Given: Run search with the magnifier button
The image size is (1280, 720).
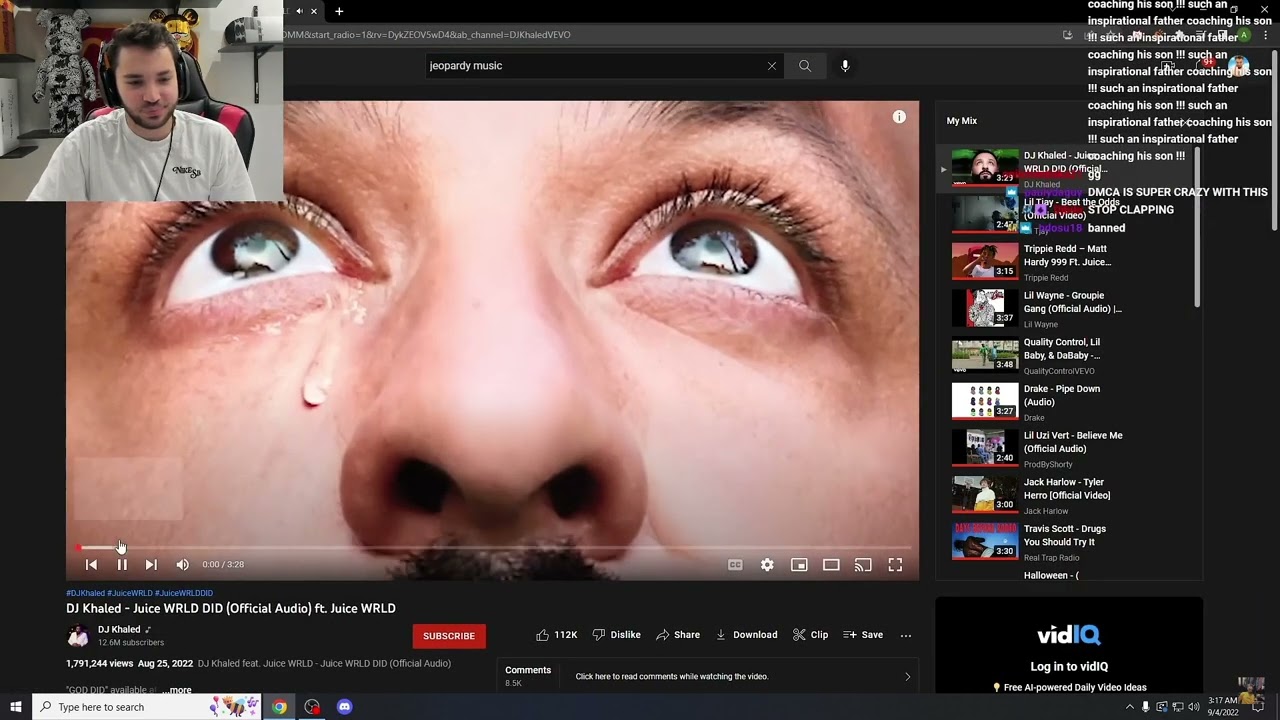Looking at the screenshot, I should click(x=805, y=66).
